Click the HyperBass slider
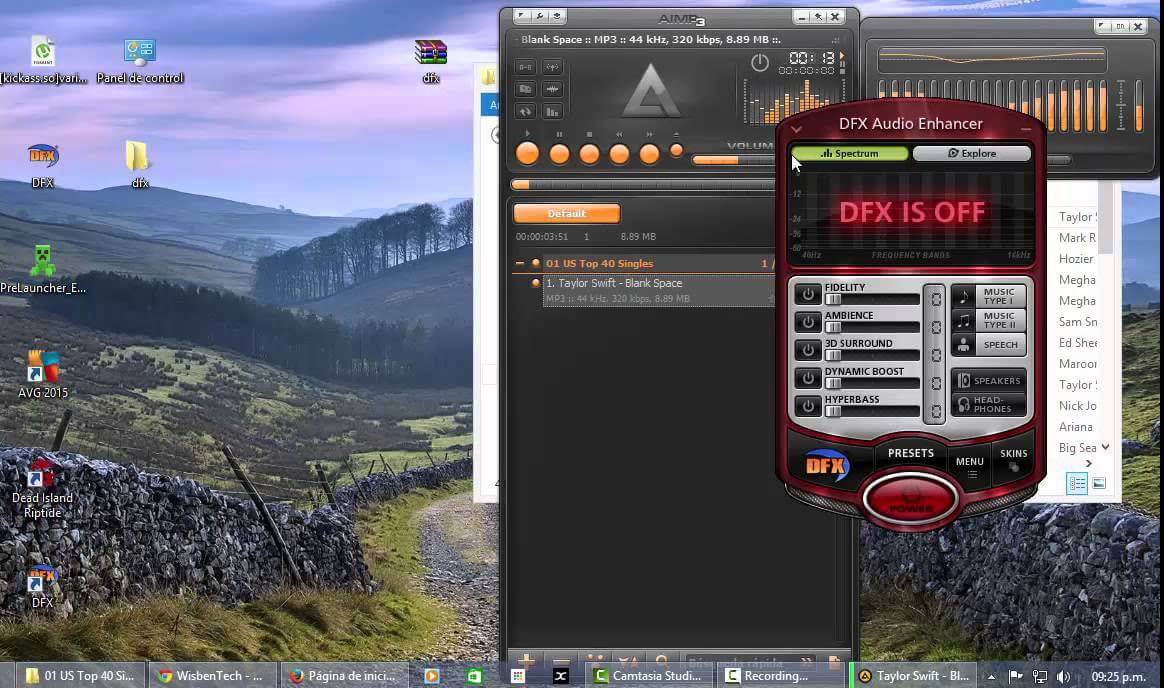 tap(872, 411)
